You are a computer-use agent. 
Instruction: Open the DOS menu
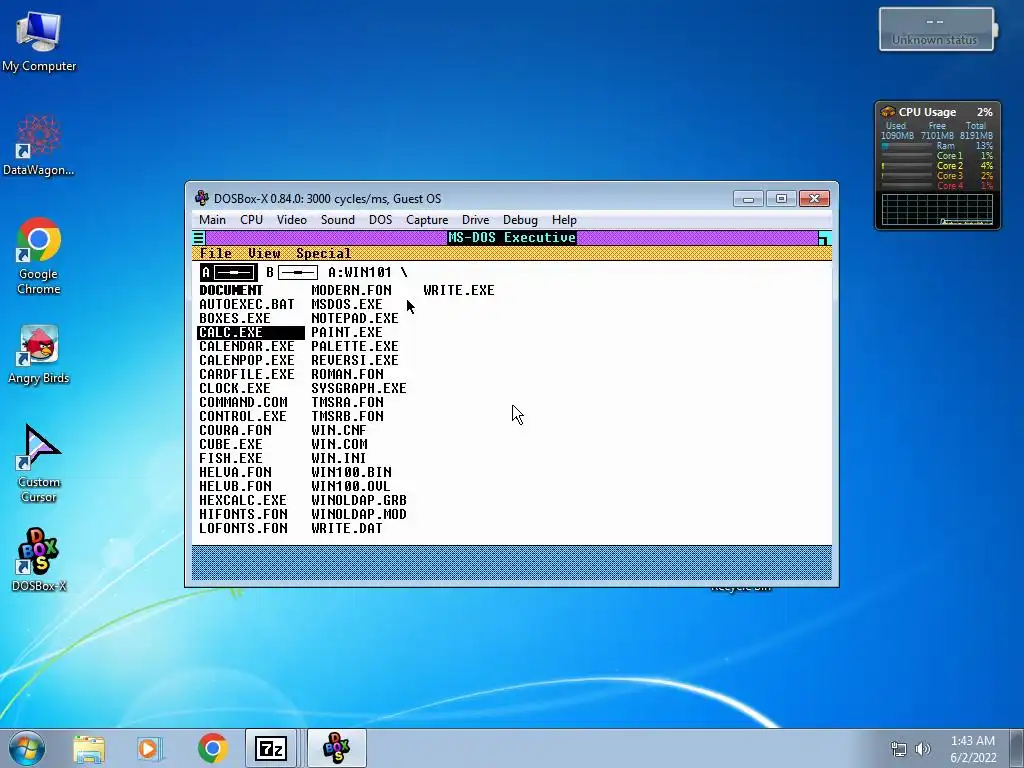click(380, 220)
